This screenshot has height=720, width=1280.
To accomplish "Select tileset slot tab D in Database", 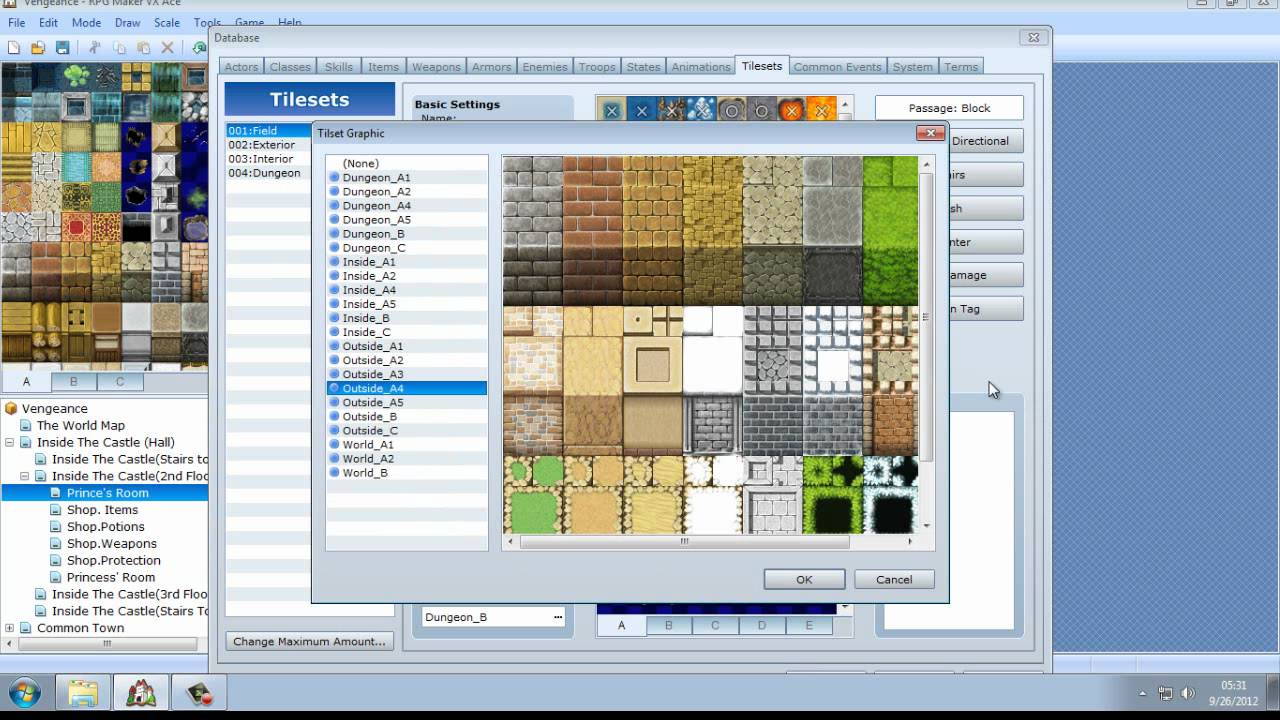I will click(x=762, y=625).
